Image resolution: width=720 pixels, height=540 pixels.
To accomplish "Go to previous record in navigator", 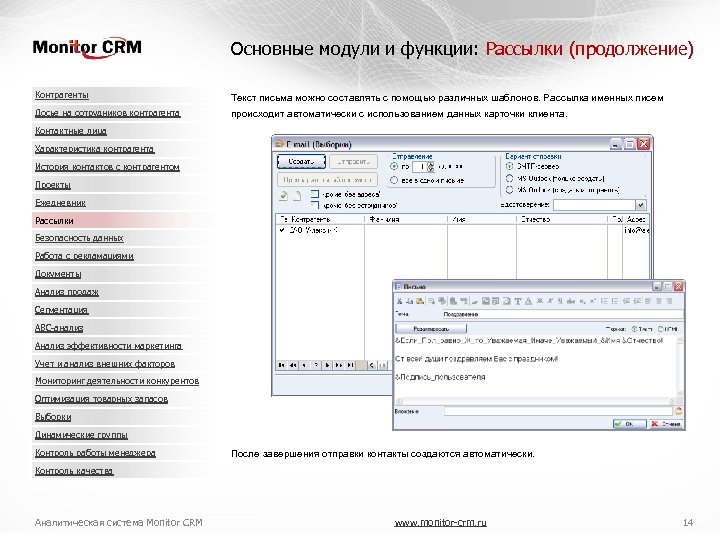I will tap(304, 365).
